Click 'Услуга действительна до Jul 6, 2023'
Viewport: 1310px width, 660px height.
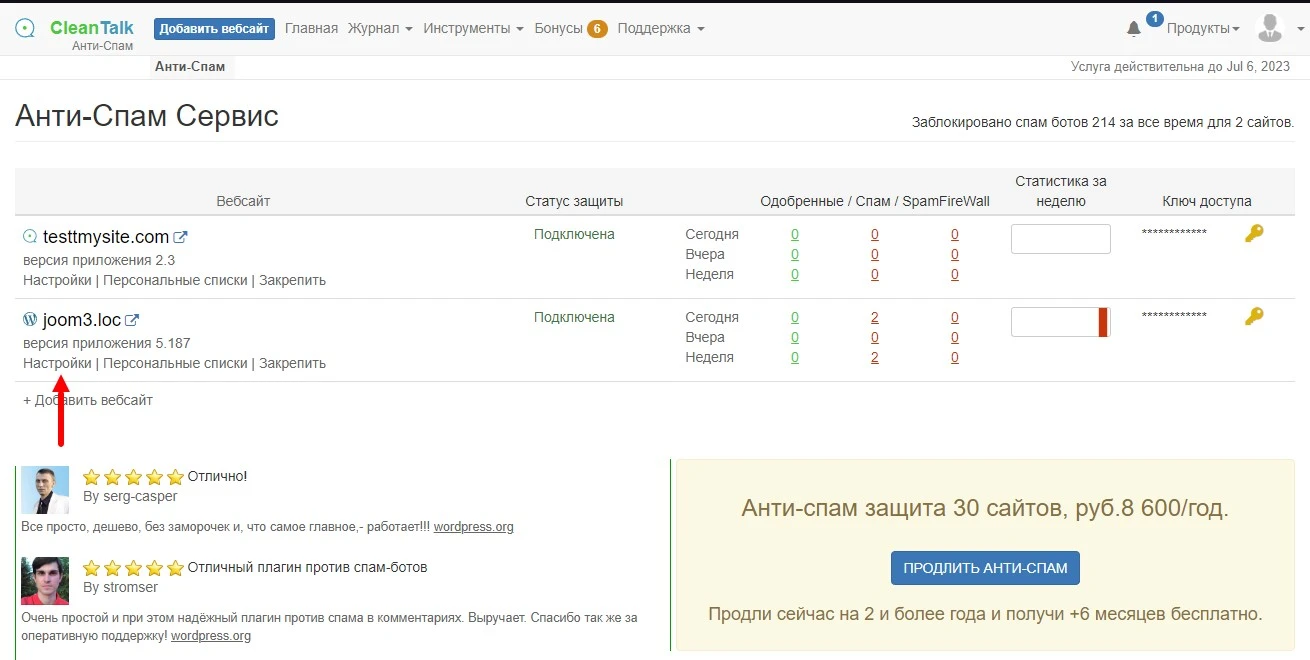tap(1181, 67)
